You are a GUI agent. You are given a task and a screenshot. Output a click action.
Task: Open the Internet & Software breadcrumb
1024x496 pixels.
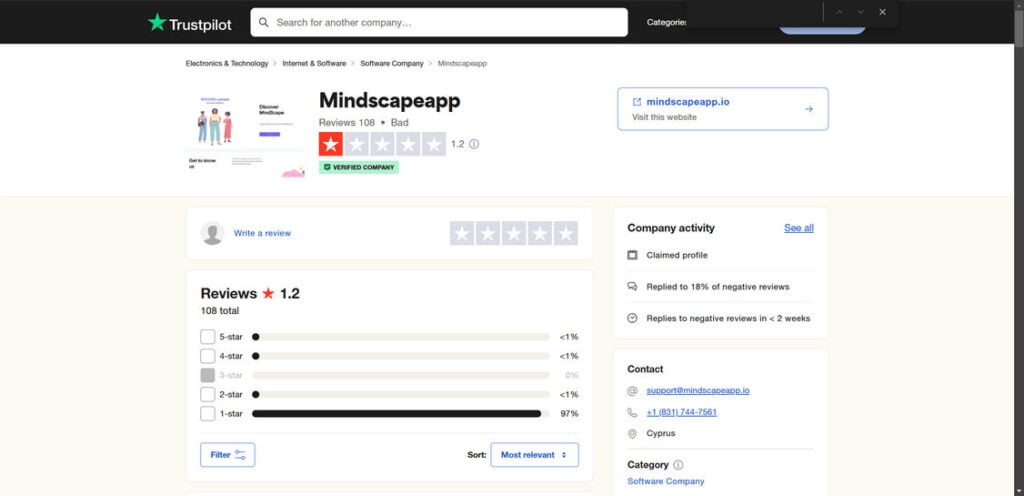point(314,63)
